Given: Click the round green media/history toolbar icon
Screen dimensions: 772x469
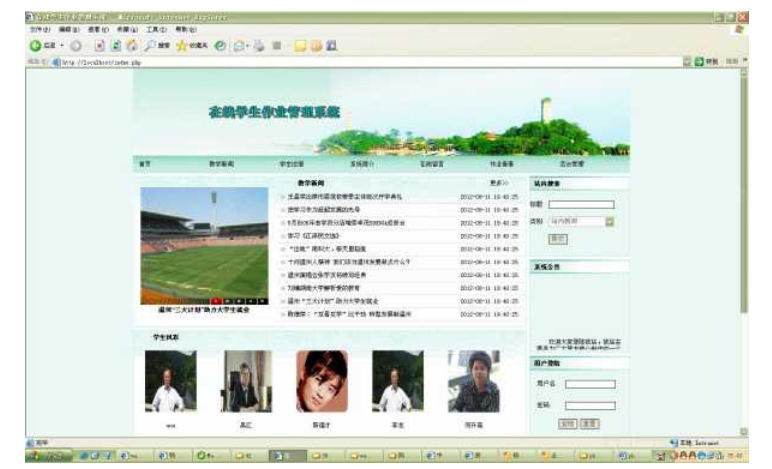Looking at the screenshot, I should (221, 46).
